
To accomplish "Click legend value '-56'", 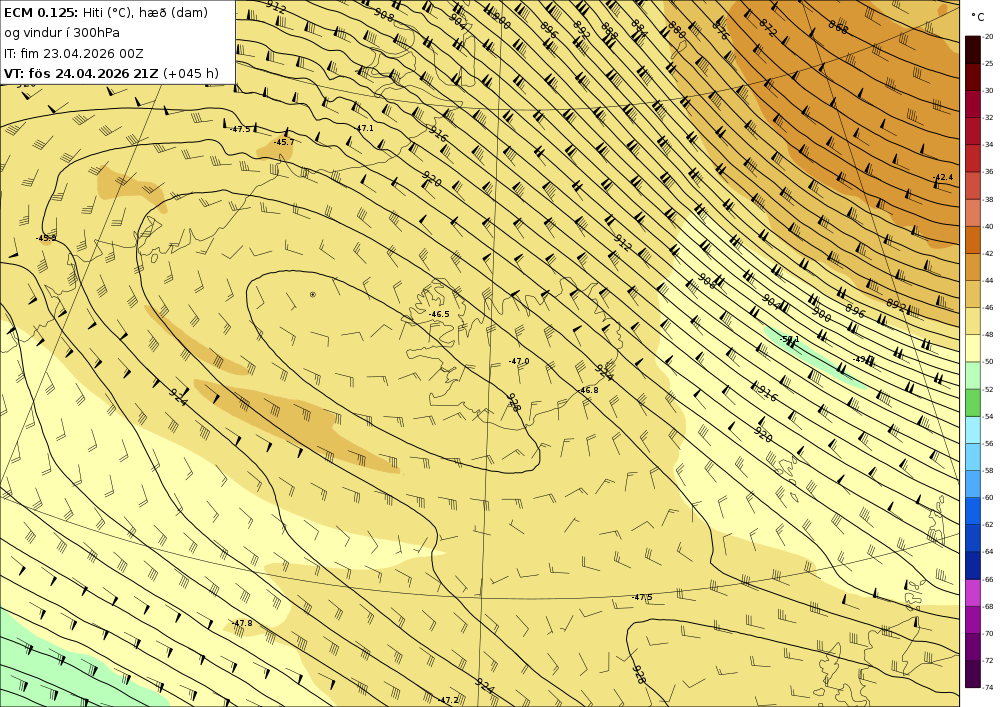I will (989, 443).
